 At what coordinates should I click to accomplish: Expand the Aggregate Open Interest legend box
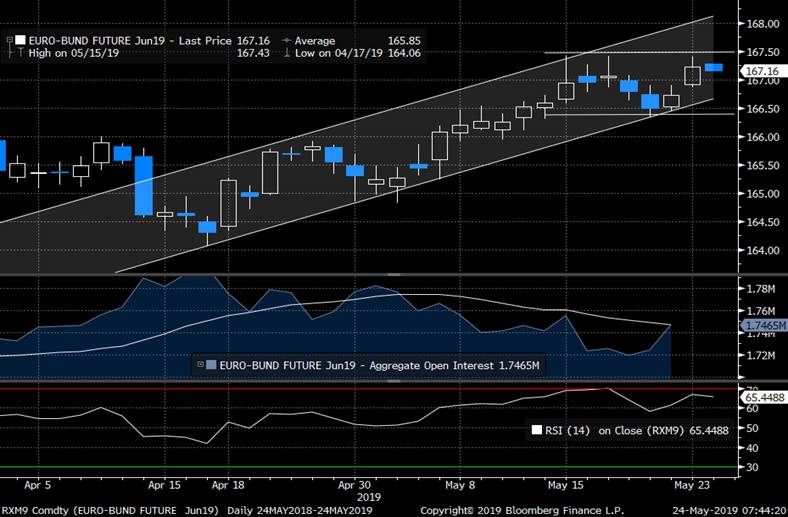(201, 364)
